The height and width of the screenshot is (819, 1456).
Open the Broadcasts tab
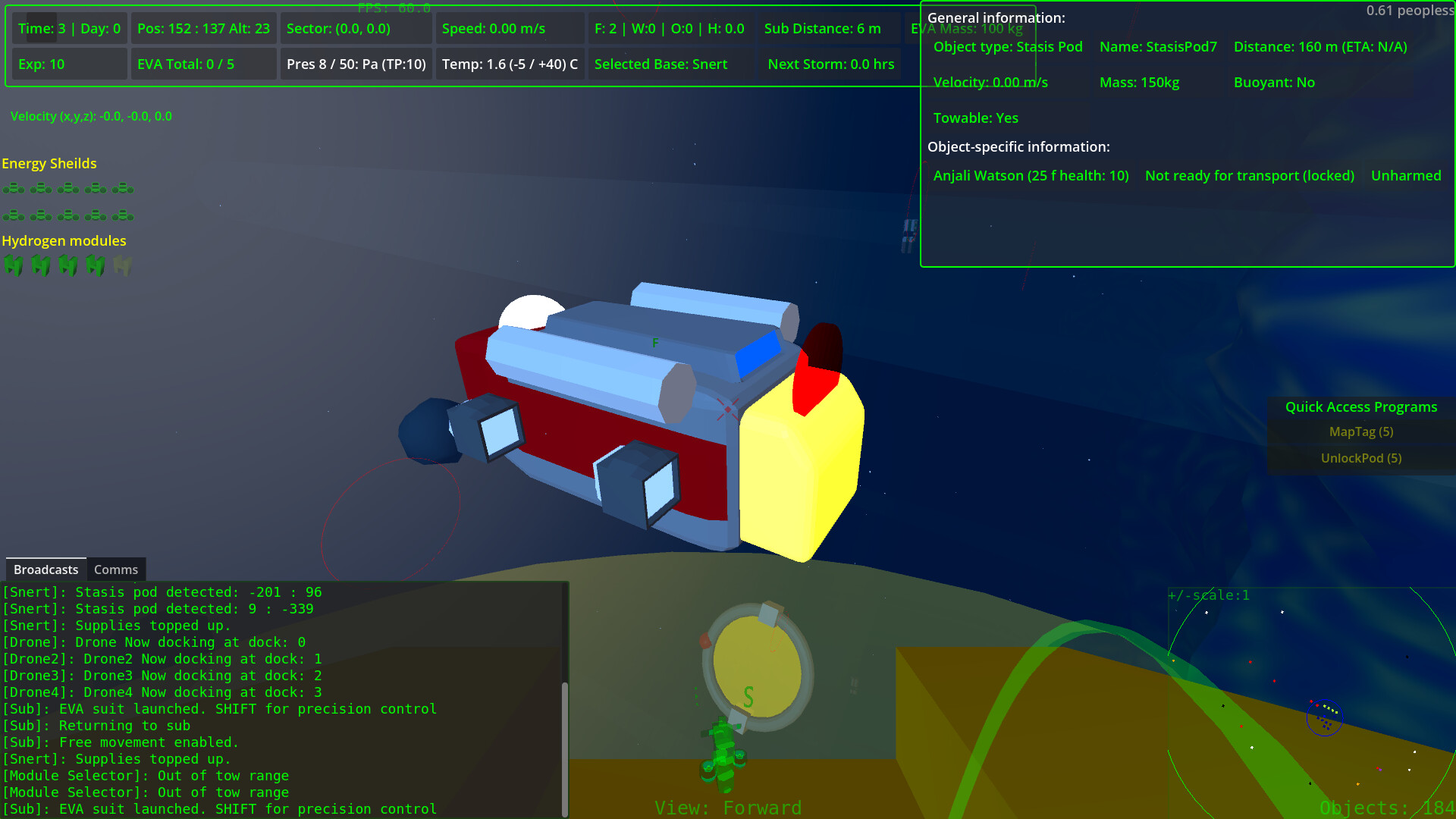click(x=45, y=570)
